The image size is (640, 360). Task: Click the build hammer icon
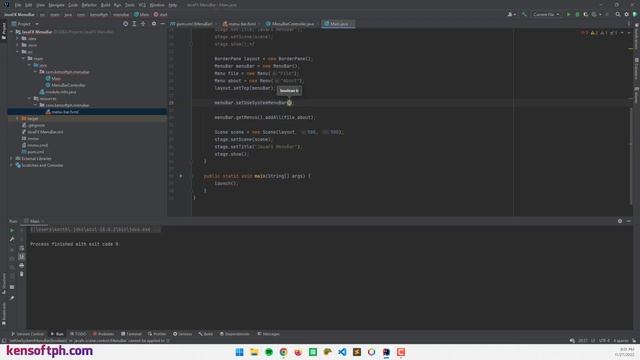coord(524,14)
